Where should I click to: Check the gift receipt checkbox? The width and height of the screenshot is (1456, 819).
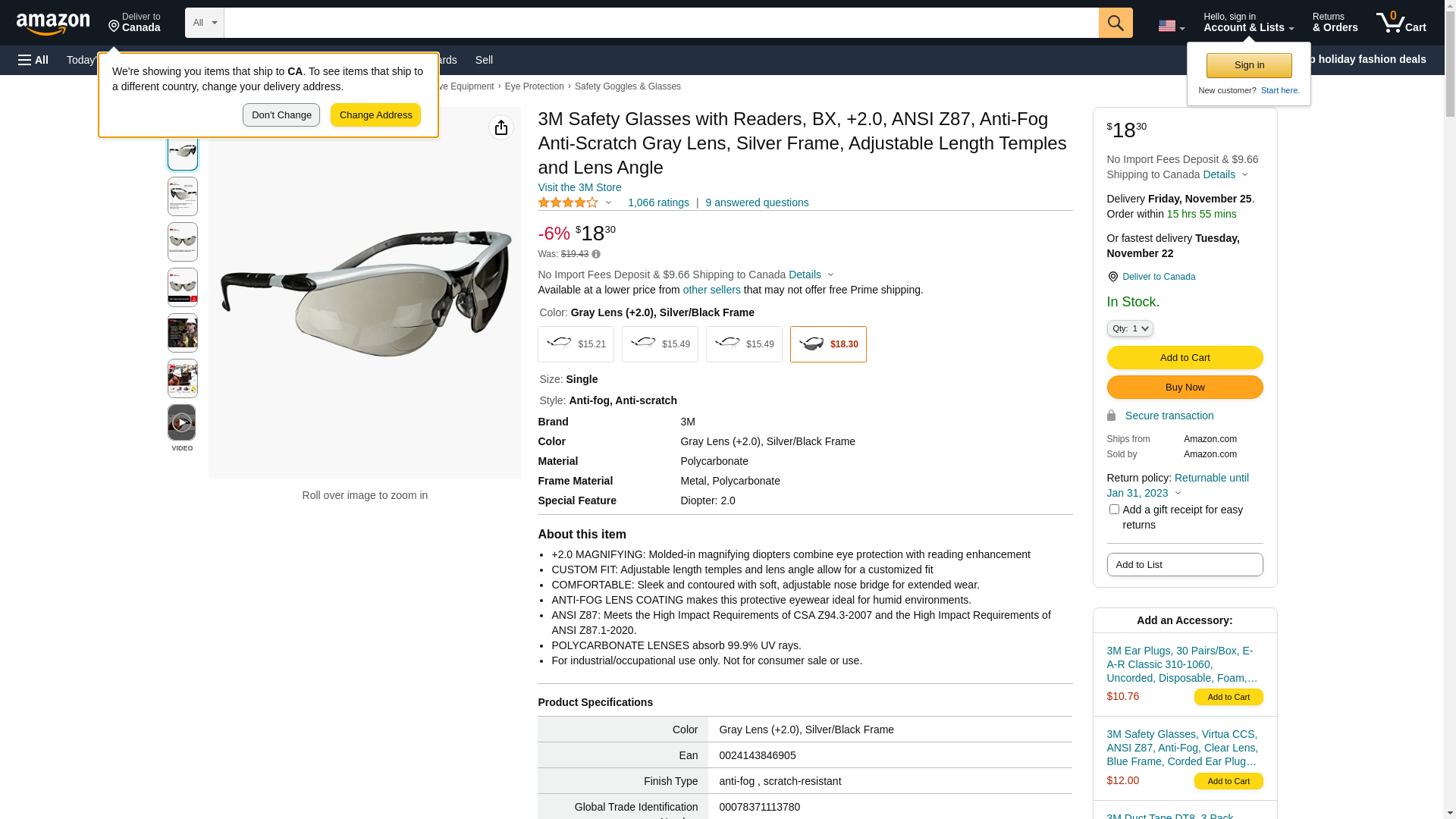(1114, 510)
